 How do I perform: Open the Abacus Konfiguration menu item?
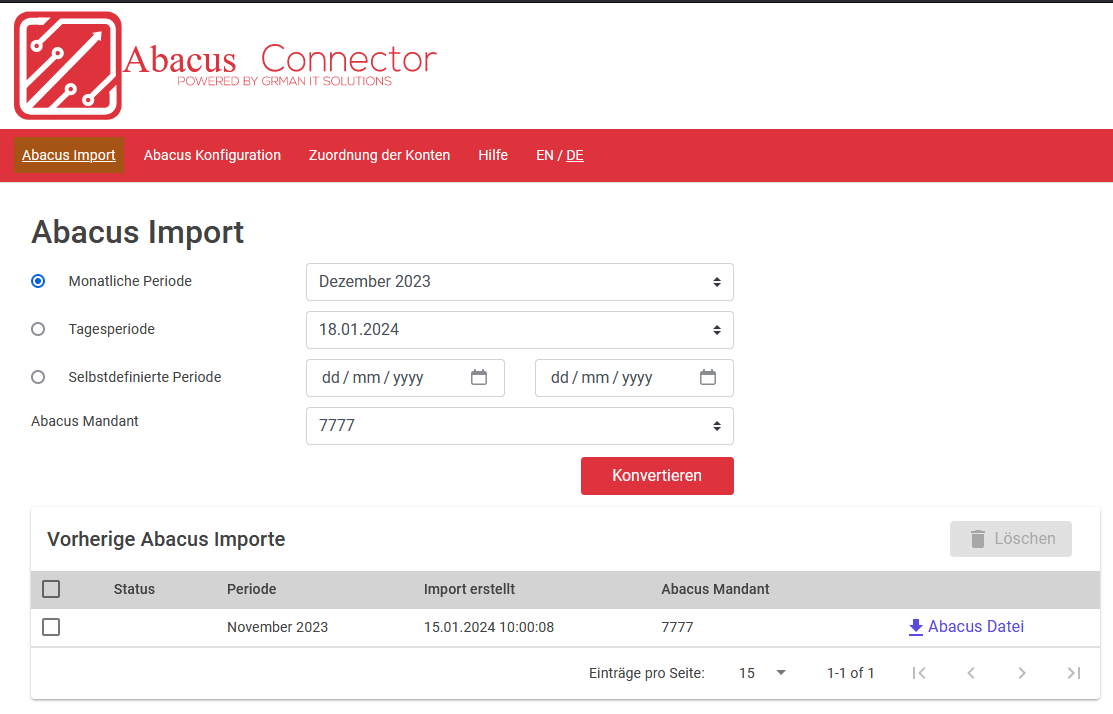[x=212, y=155]
